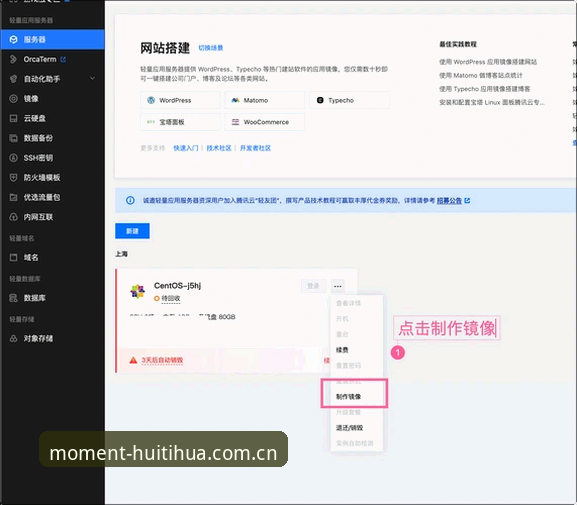Click the blue 新建 create button
The image size is (577, 505).
click(132, 231)
